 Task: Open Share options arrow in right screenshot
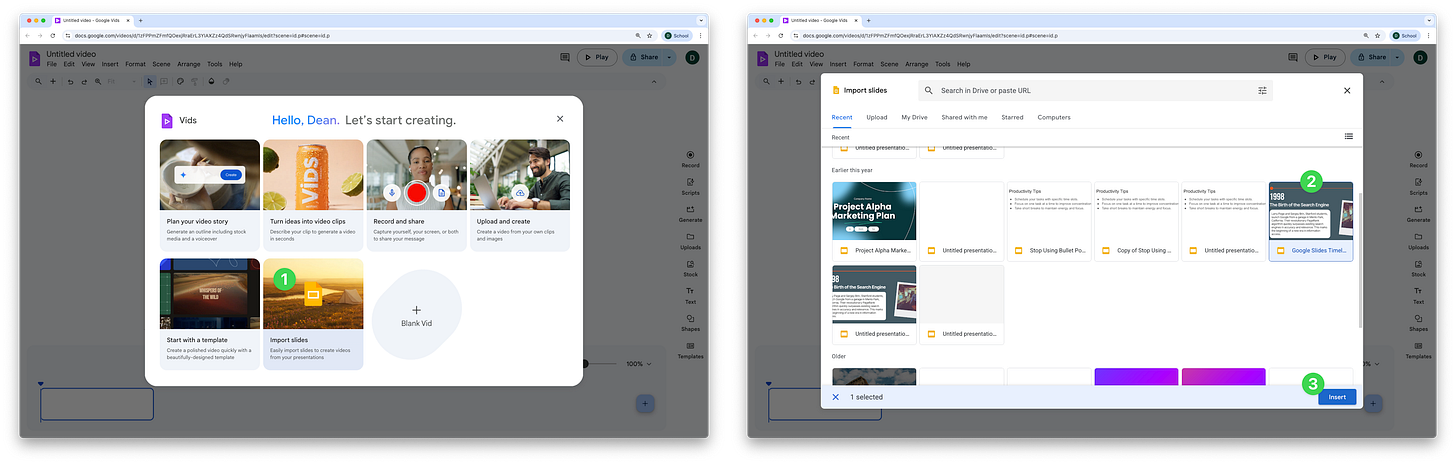1397,57
